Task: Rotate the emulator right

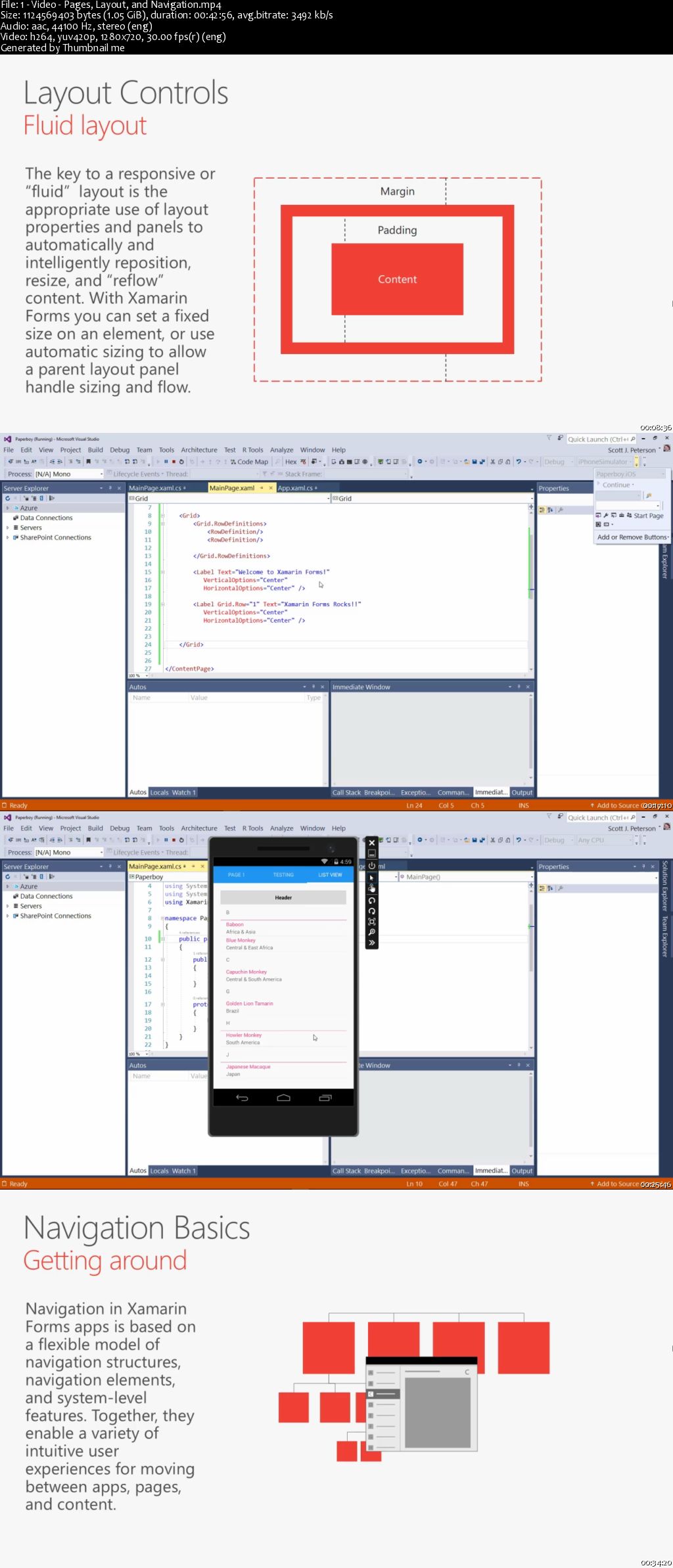Action: tap(372, 911)
